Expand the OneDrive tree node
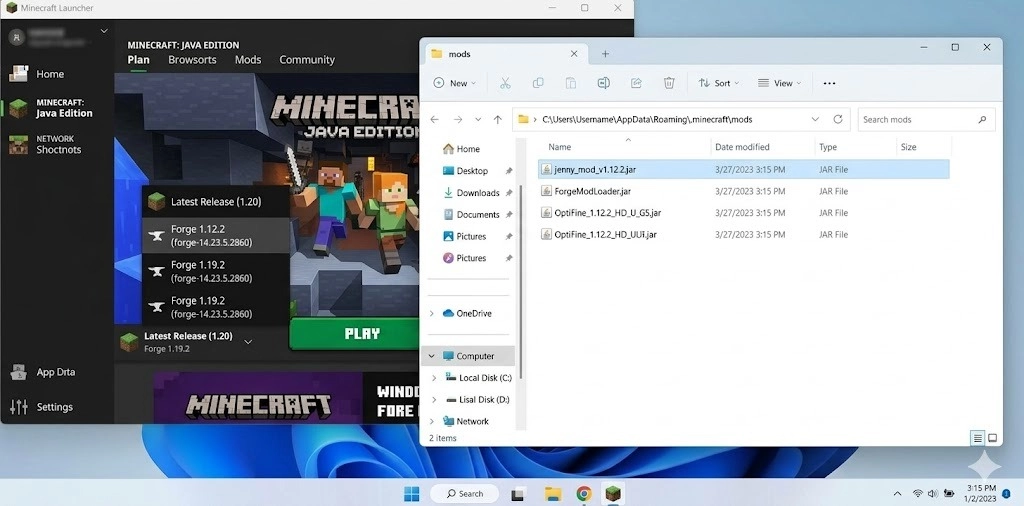 [432, 313]
